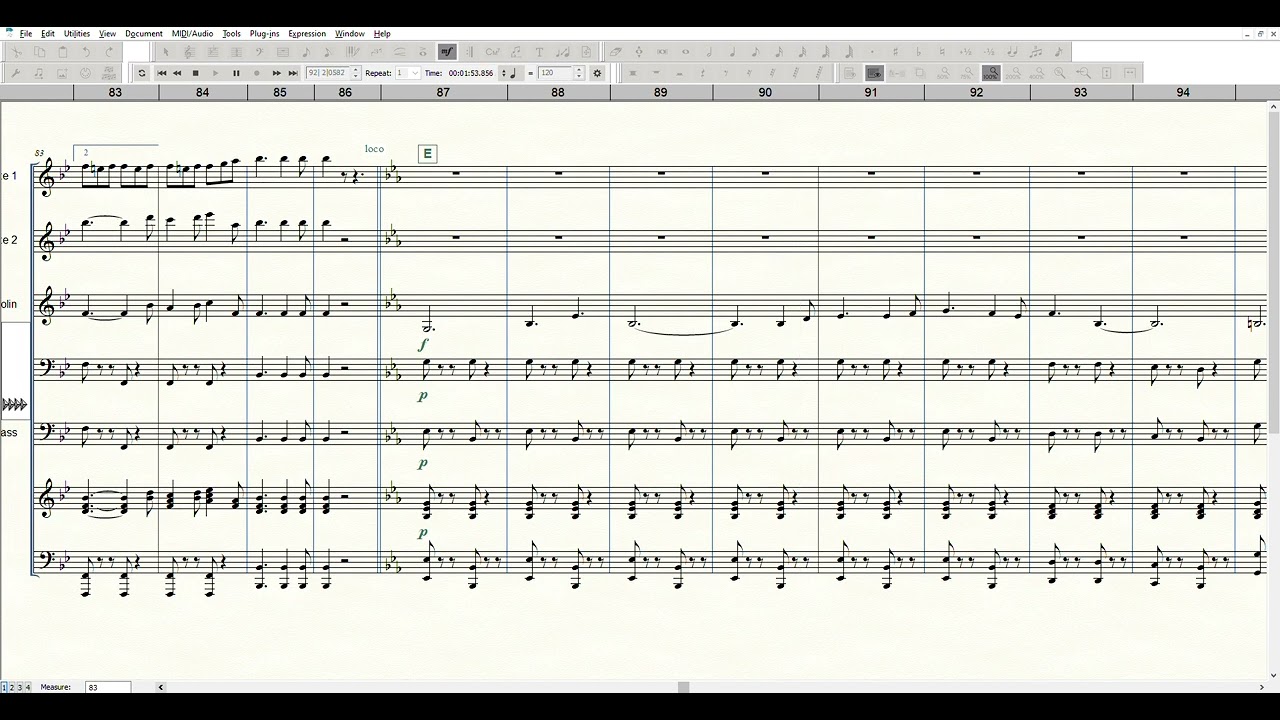Click the grace note icon
The height and width of the screenshot is (720, 1280).
(1058, 52)
